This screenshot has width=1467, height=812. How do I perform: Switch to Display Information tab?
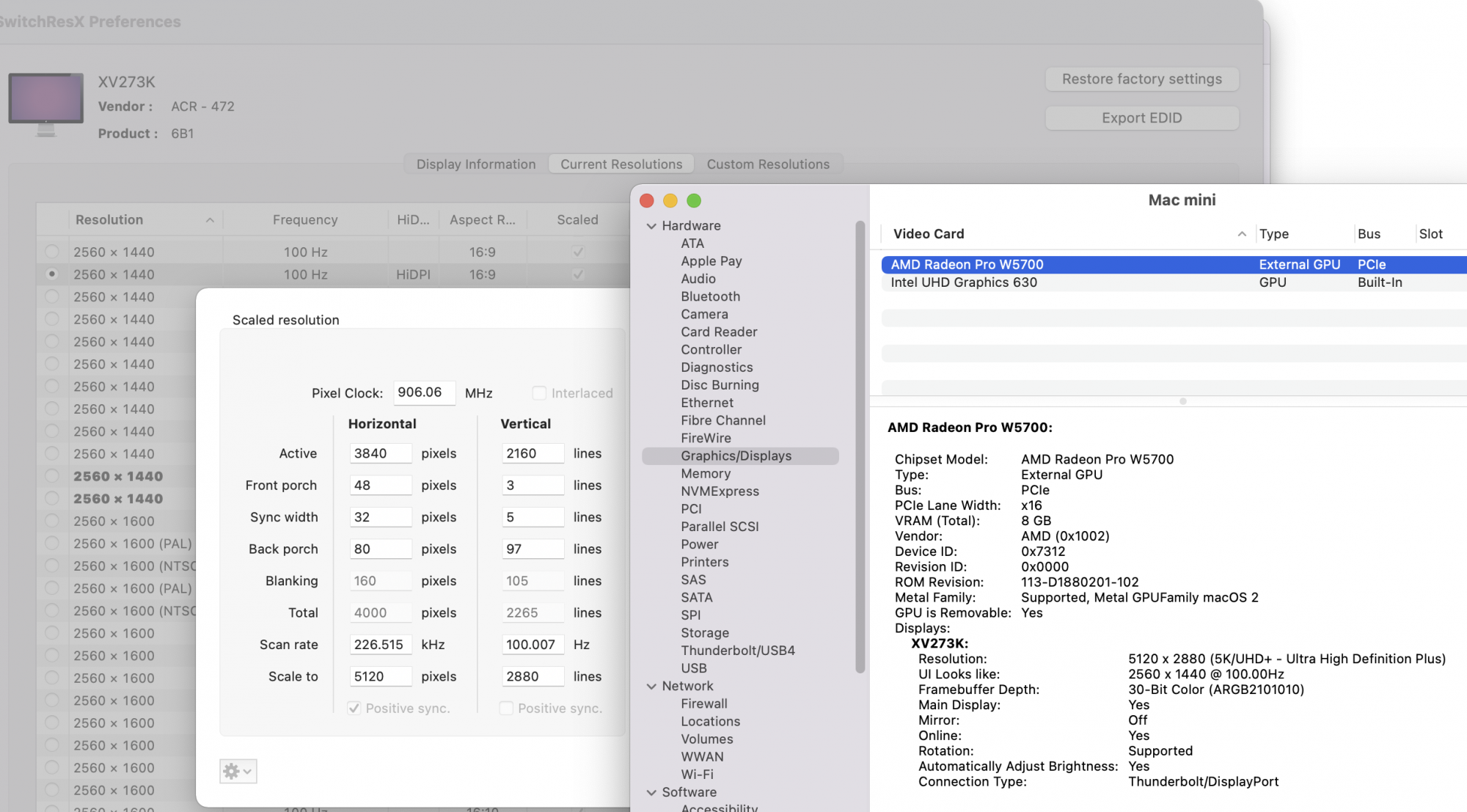476,164
